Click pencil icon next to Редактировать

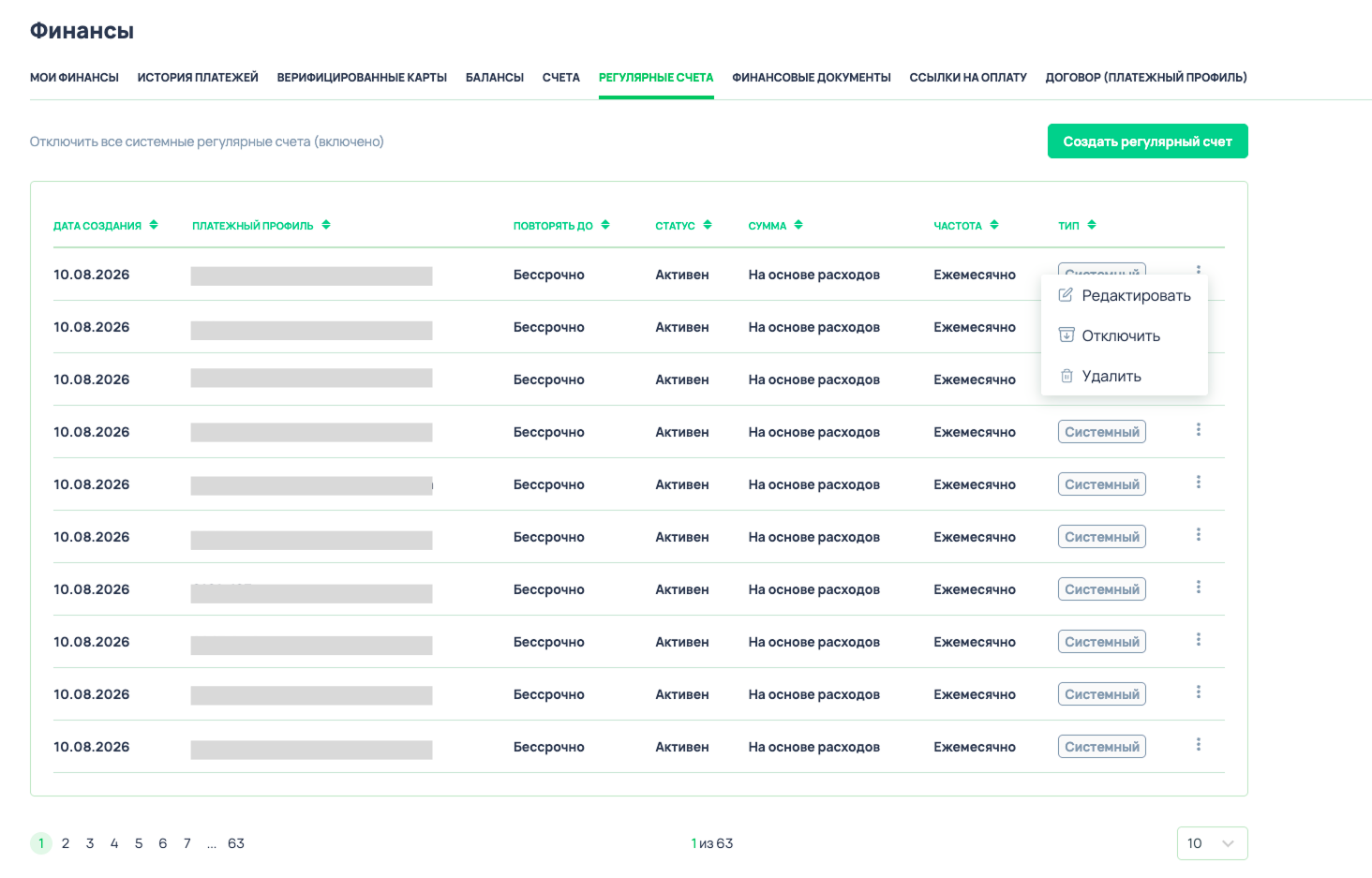pyautogui.click(x=1066, y=295)
